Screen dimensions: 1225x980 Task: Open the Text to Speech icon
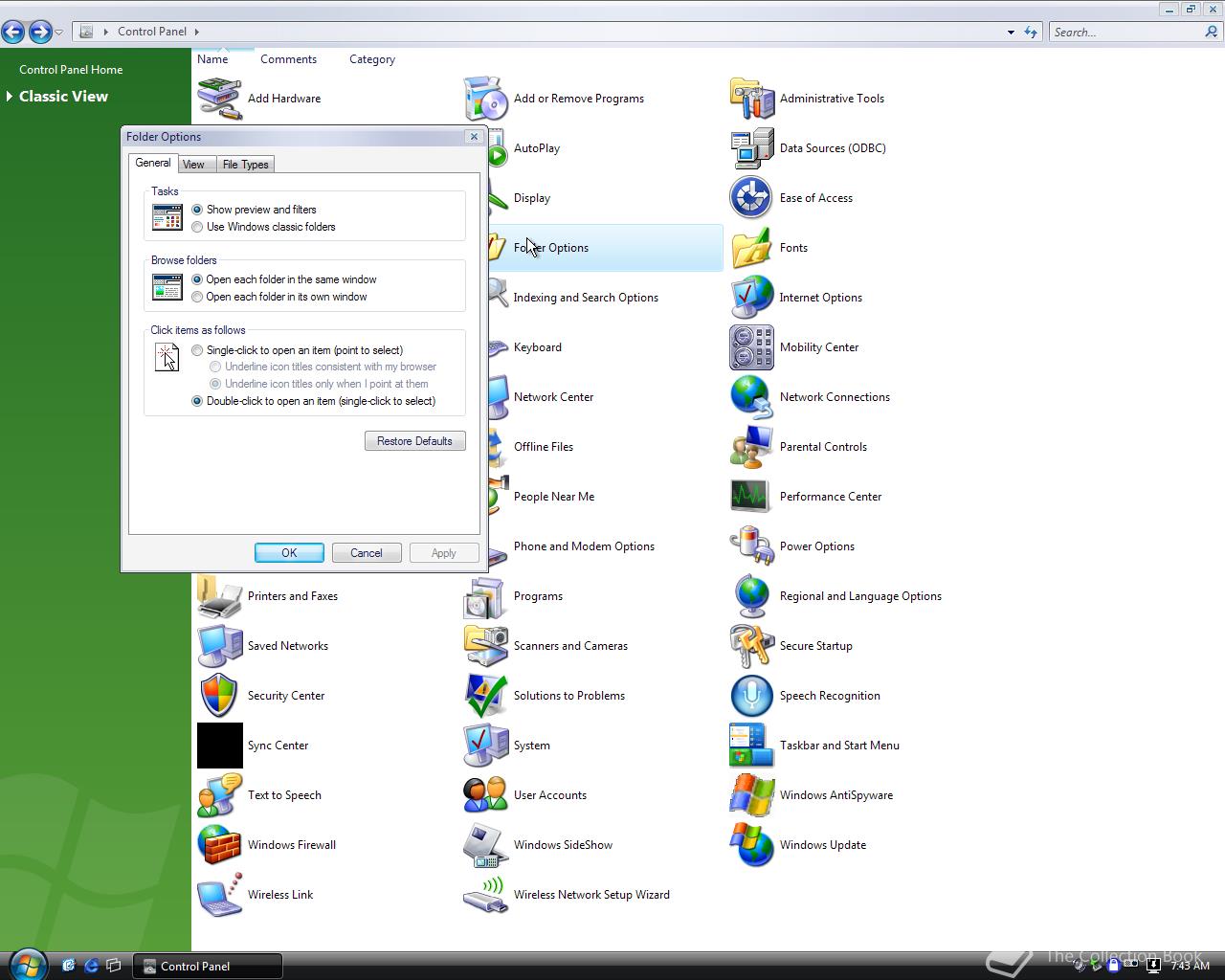[219, 795]
